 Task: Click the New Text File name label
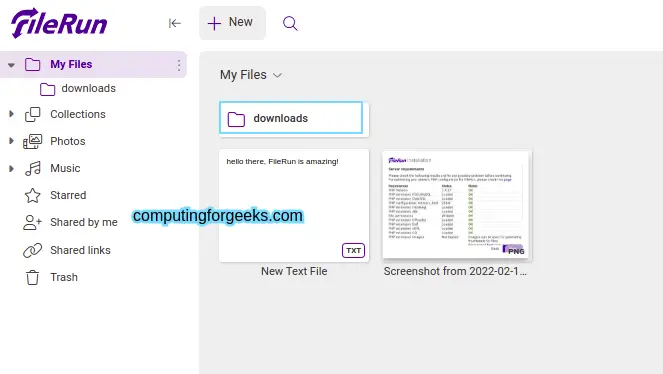click(294, 271)
